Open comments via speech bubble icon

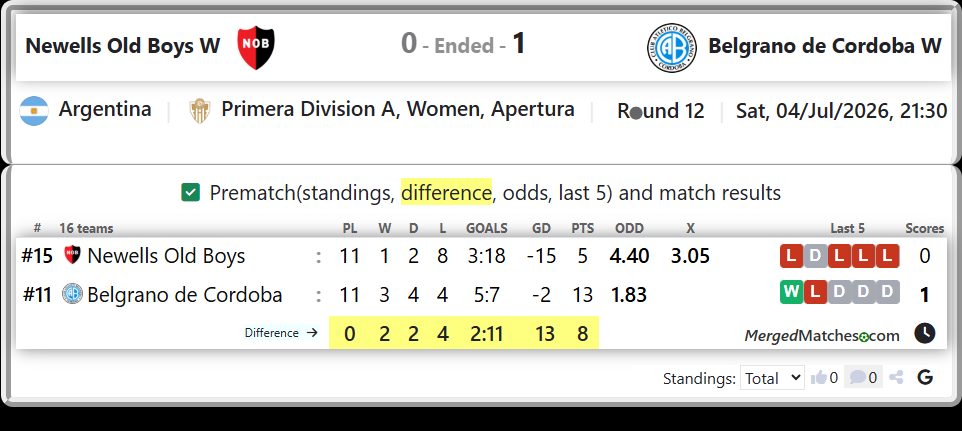coord(858,378)
